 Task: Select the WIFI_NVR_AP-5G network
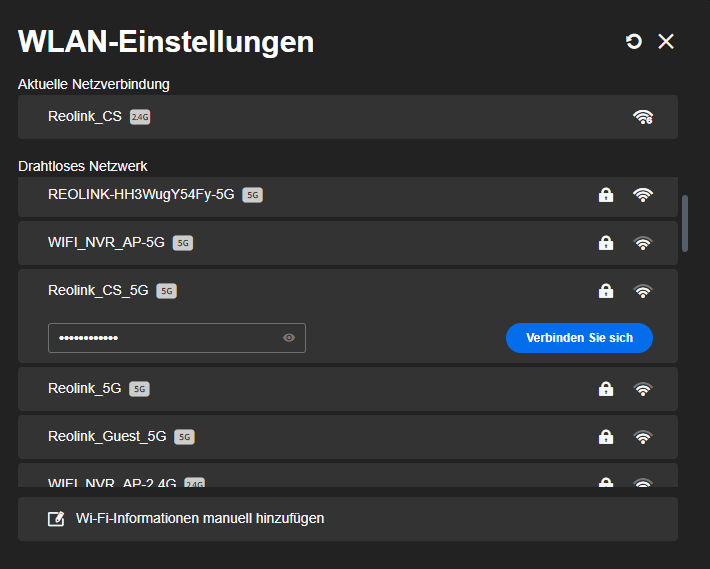(x=348, y=243)
